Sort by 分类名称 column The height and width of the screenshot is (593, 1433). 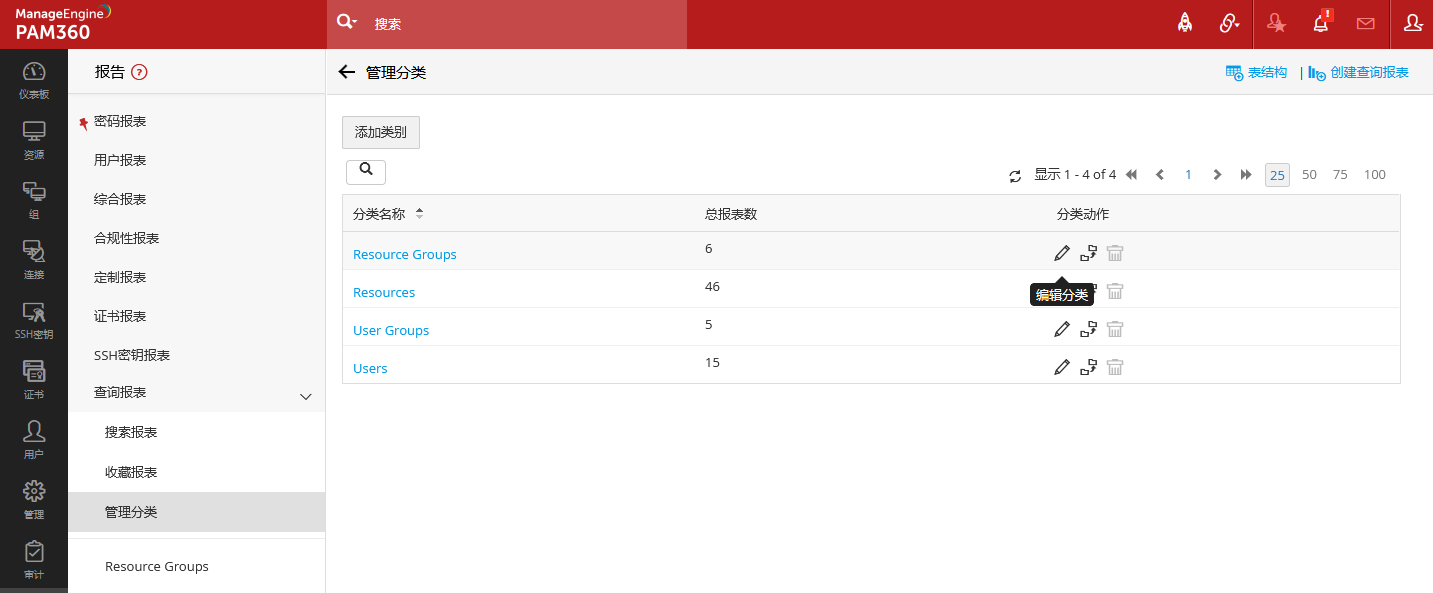(x=419, y=214)
